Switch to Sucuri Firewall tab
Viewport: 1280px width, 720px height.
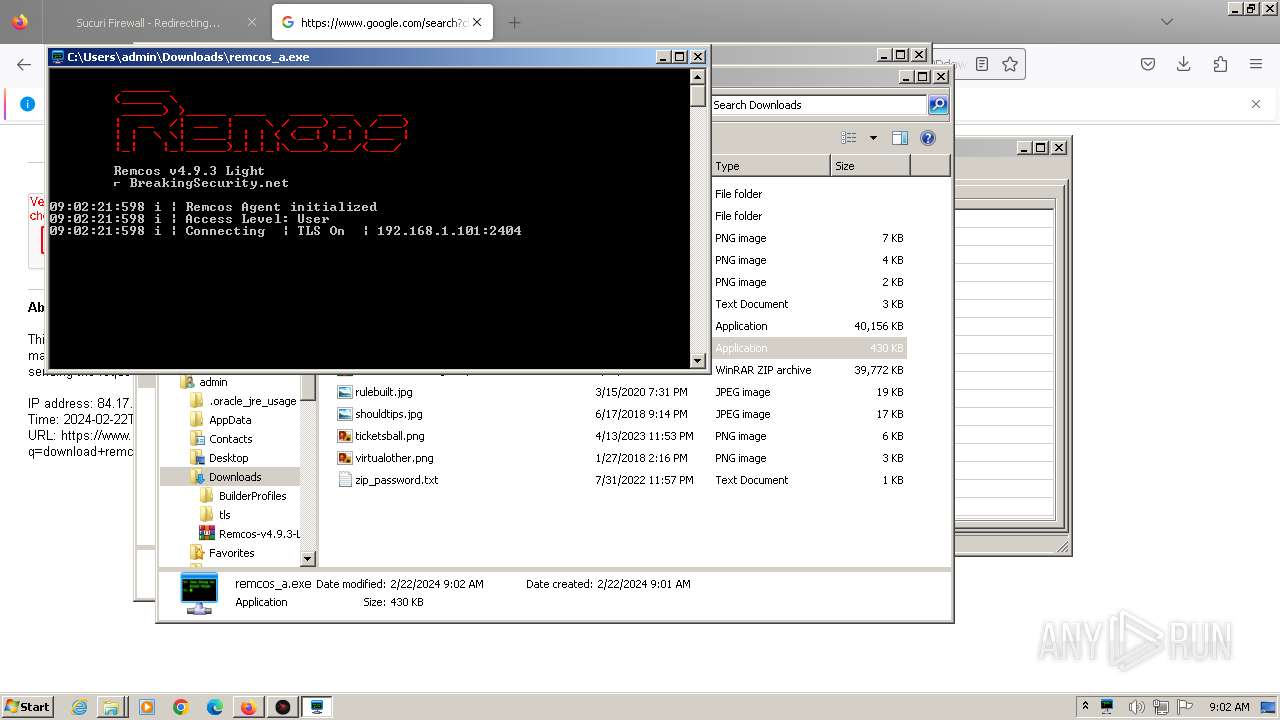click(148, 22)
